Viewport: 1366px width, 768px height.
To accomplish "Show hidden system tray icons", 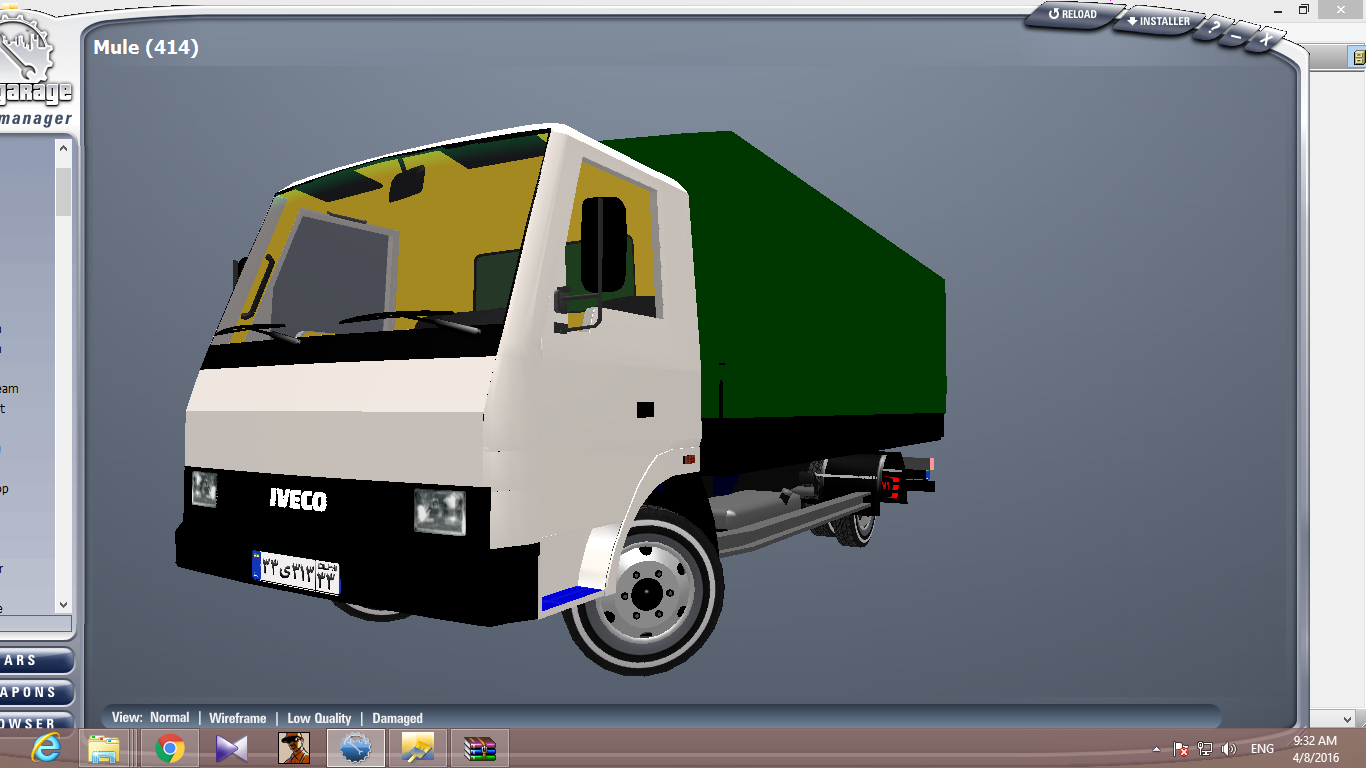I will click(x=1157, y=749).
